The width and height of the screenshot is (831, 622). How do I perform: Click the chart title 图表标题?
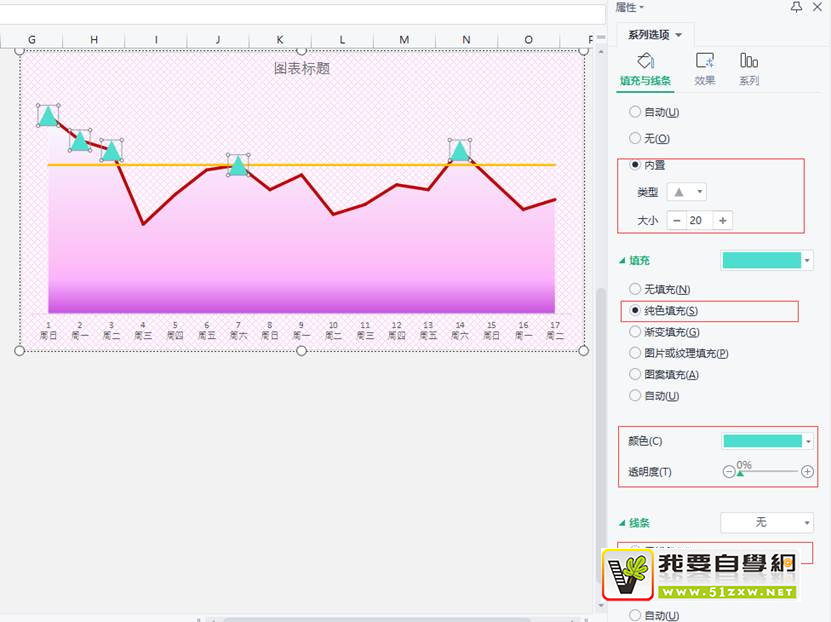click(x=302, y=68)
